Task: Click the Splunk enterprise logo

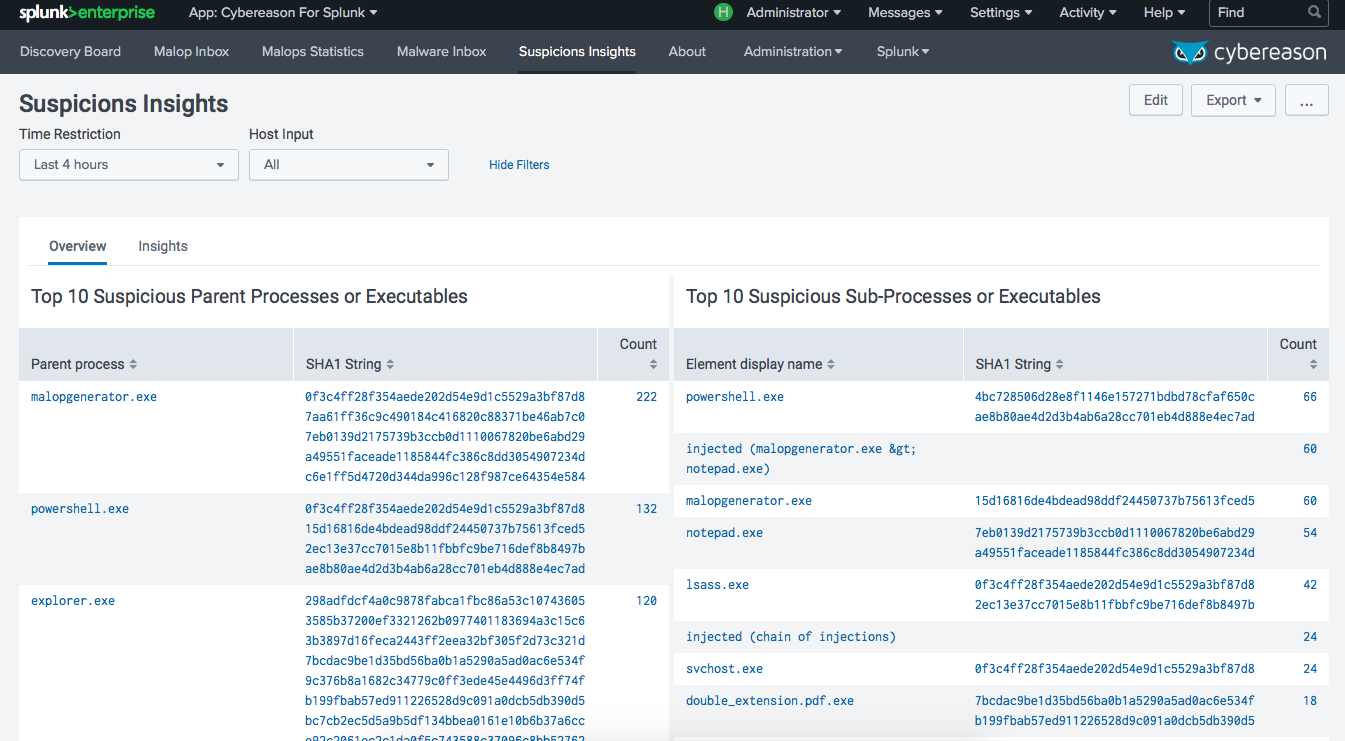Action: pyautogui.click(x=87, y=13)
